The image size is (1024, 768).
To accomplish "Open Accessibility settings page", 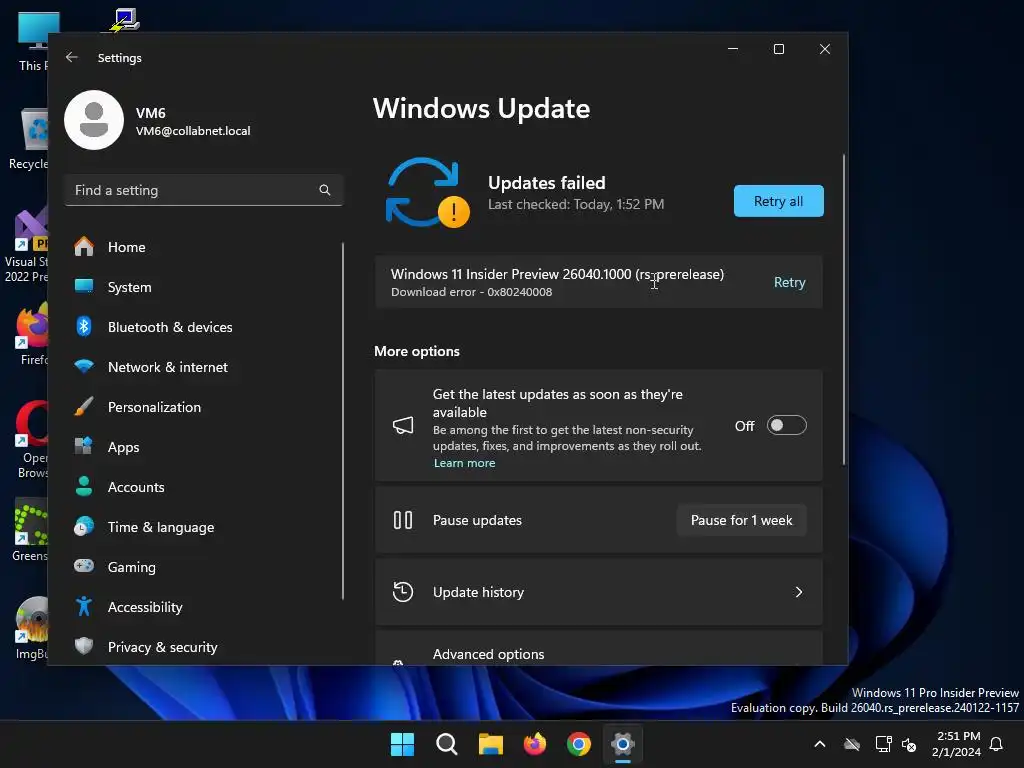I will coord(204,607).
